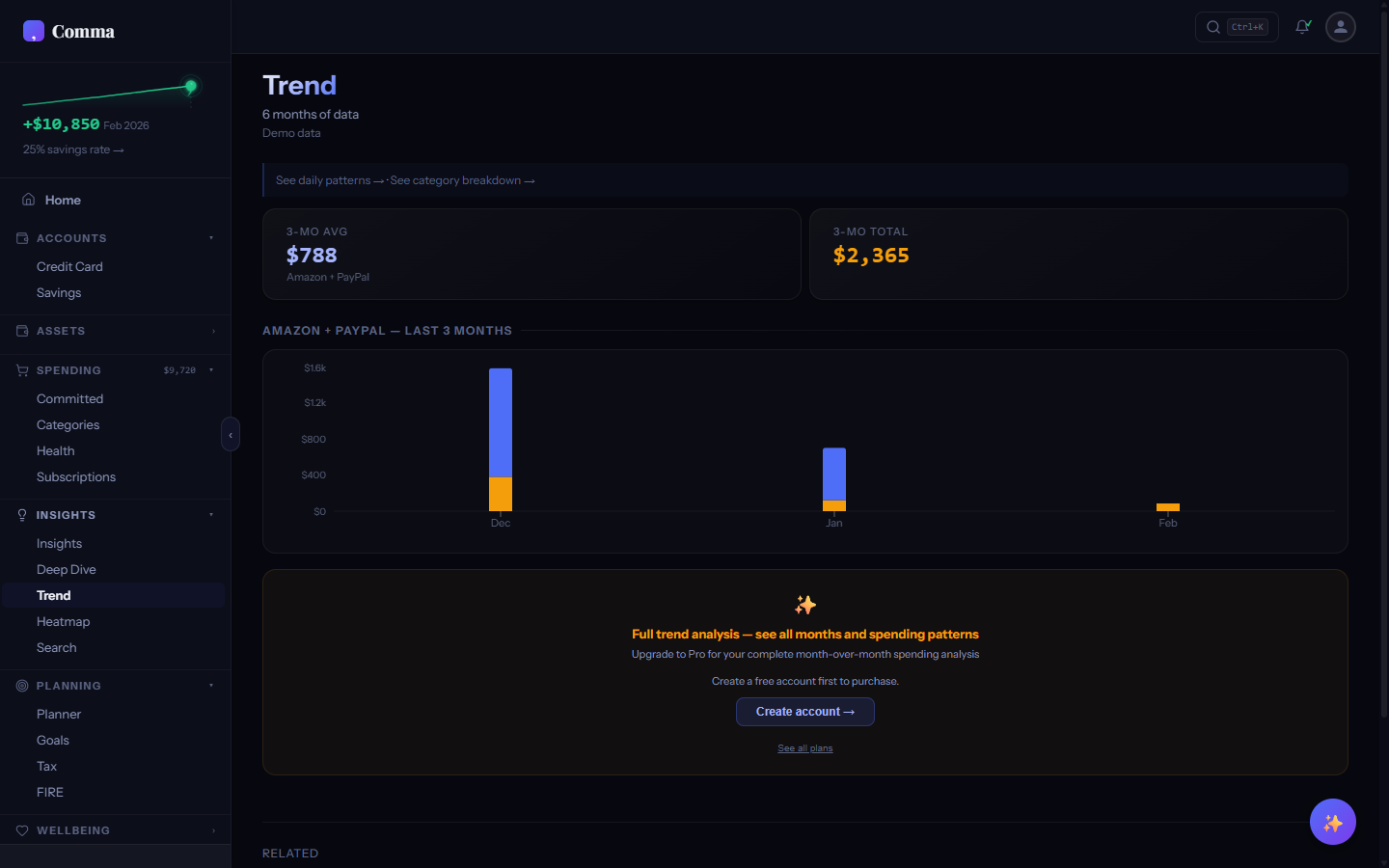Open the Subscriptions page
The height and width of the screenshot is (868, 1389).
pyautogui.click(x=76, y=476)
